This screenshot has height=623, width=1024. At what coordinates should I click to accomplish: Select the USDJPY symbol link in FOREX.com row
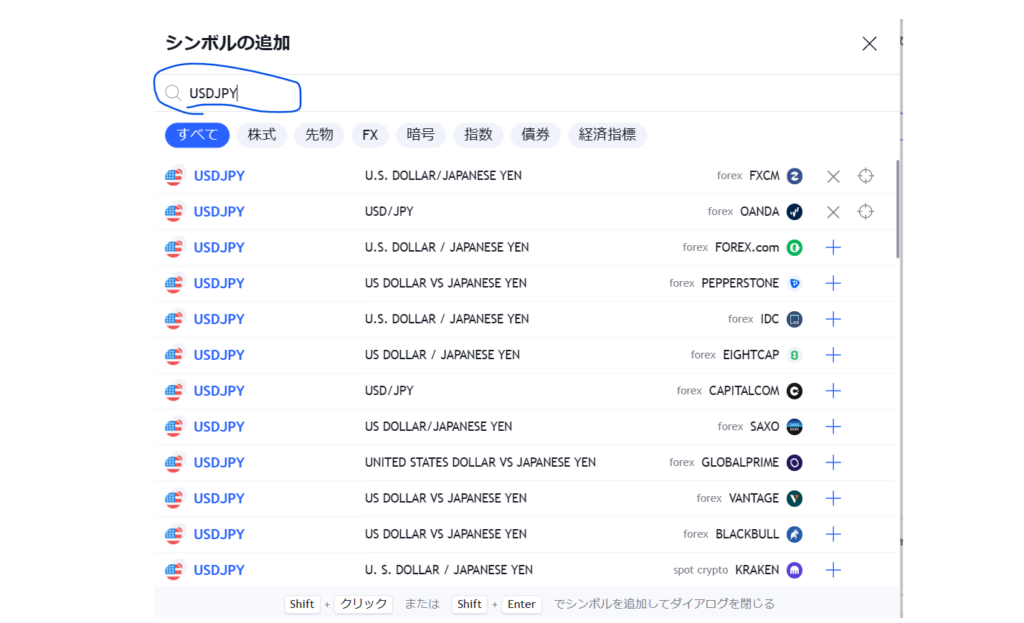[219, 248]
